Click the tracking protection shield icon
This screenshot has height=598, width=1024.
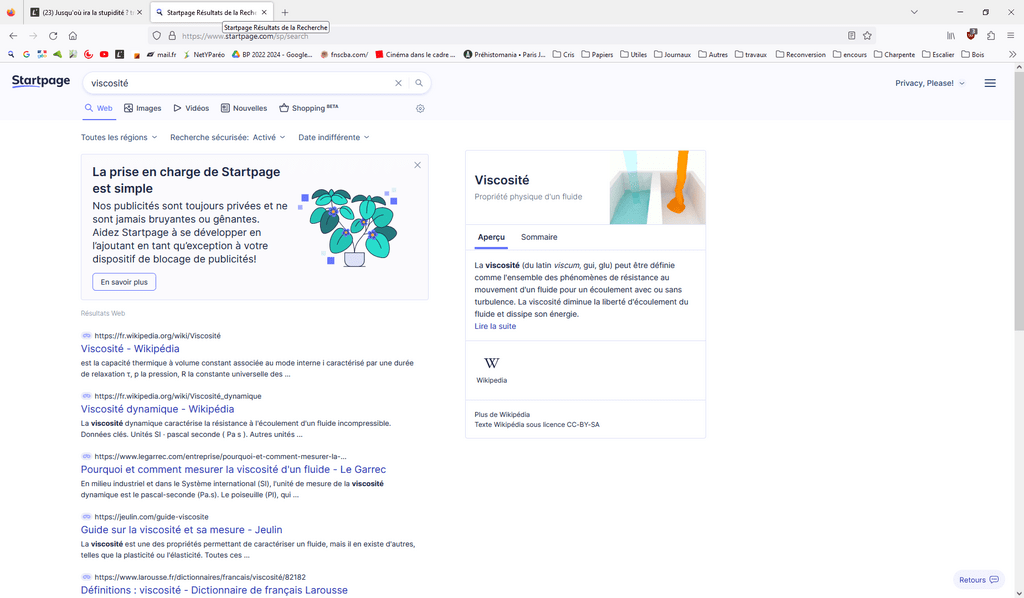[157, 36]
